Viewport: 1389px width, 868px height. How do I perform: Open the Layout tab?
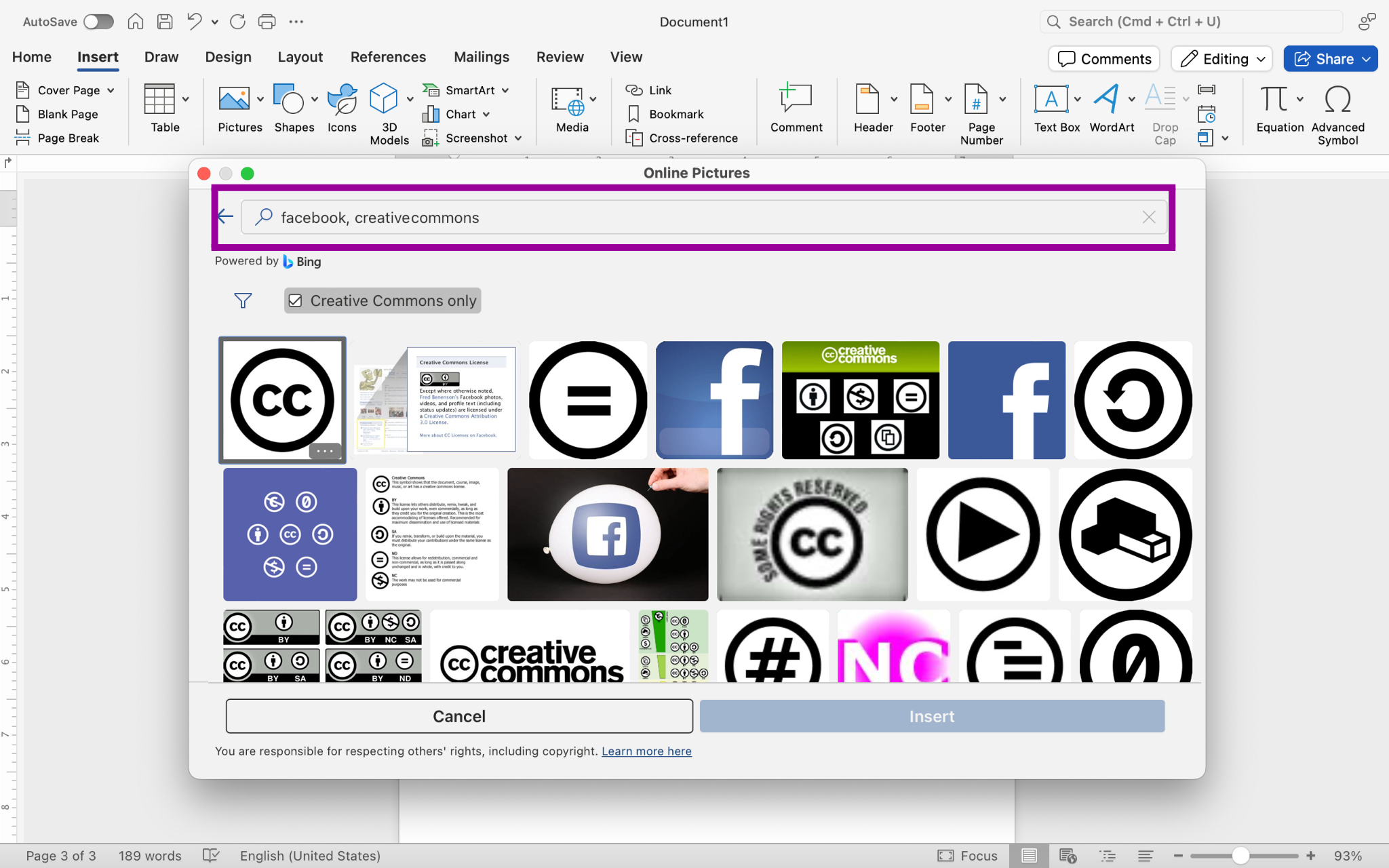300,57
